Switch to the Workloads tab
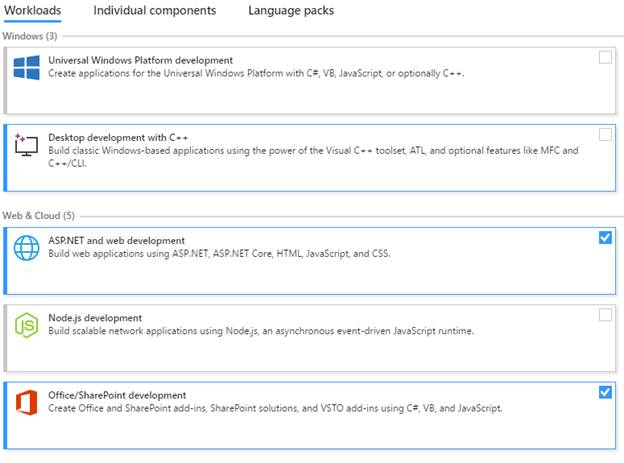The height and width of the screenshot is (463, 624). (33, 11)
